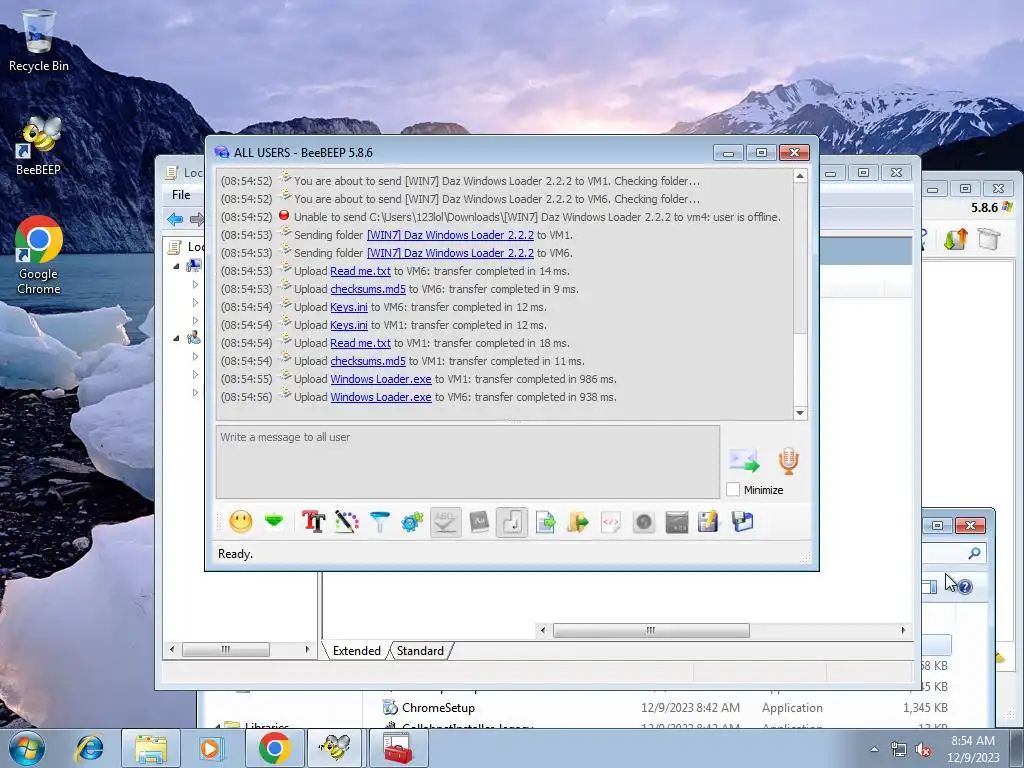Viewport: 1024px width, 768px height.
Task: Open Windows Explorer folder taskbar icon
Action: 150,748
